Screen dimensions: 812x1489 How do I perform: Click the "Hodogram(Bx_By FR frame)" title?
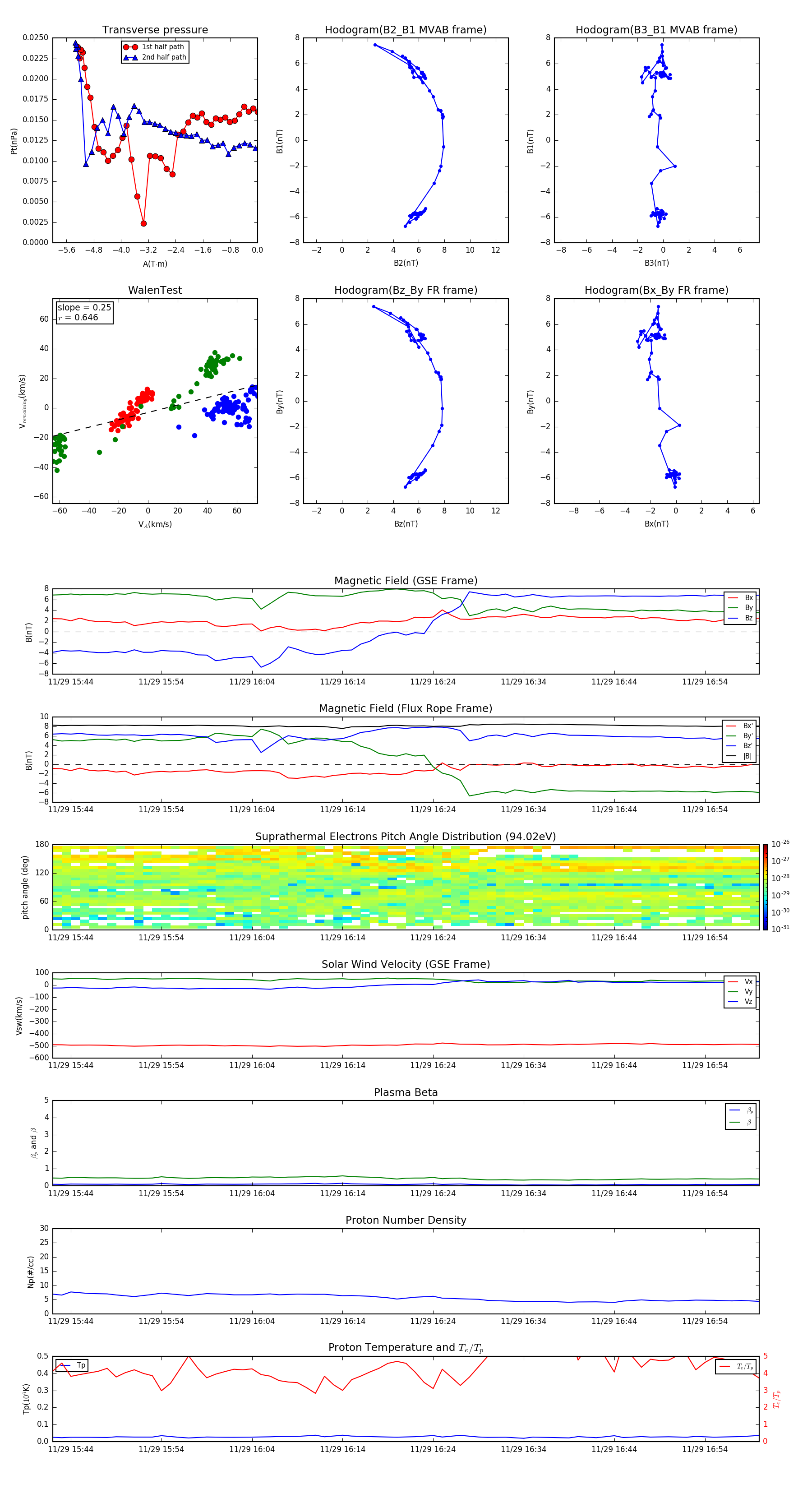pos(656,290)
